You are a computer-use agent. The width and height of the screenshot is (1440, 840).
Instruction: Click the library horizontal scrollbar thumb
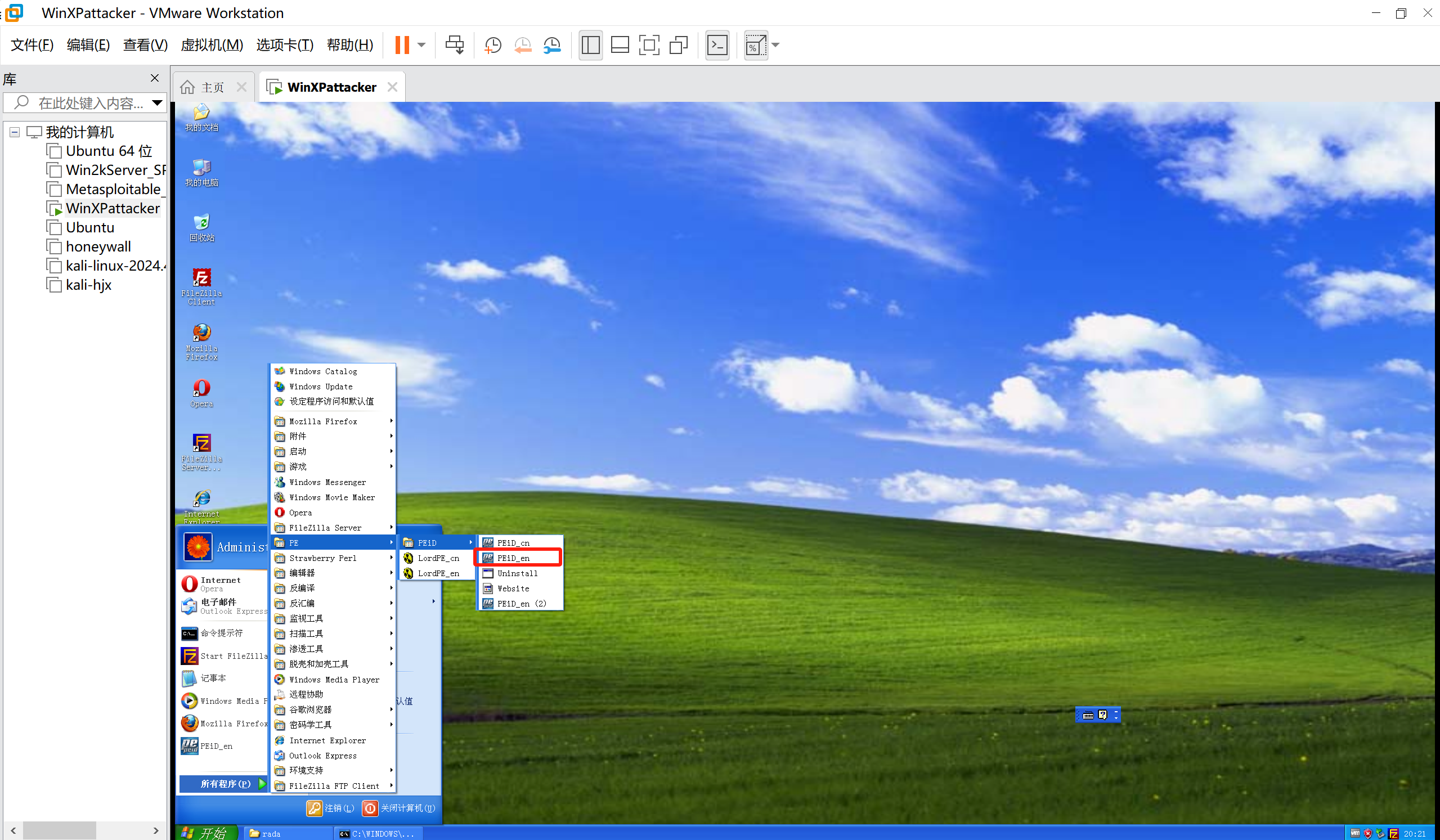(x=60, y=830)
